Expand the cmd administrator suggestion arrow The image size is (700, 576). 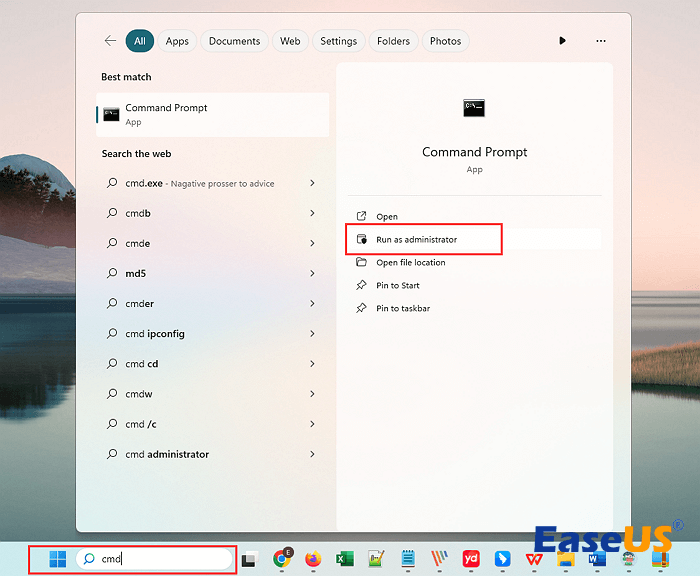pos(313,454)
